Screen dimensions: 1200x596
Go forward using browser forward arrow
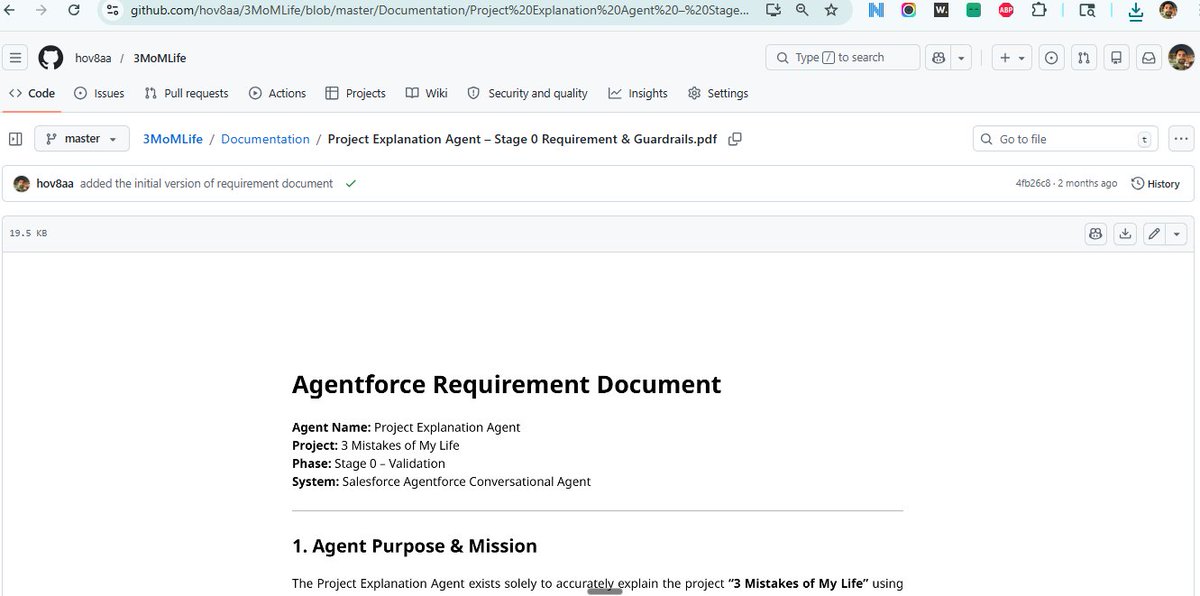pos(41,10)
